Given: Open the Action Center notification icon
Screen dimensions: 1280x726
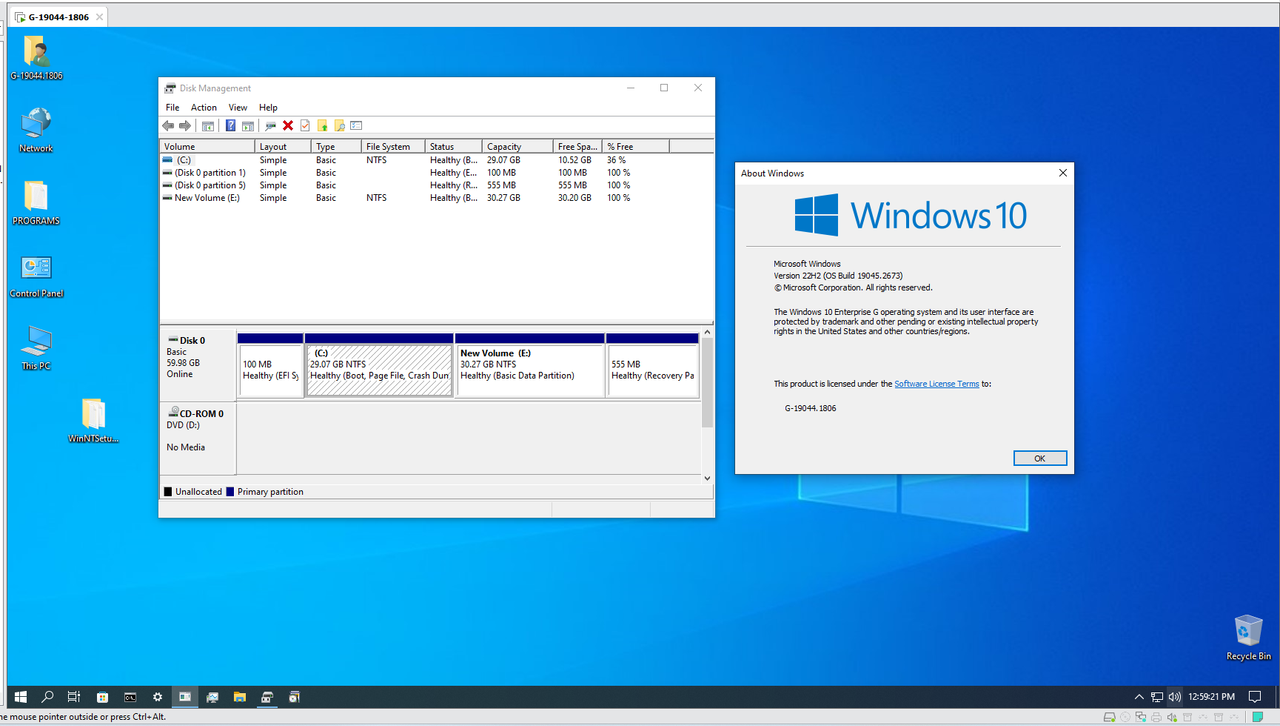Looking at the screenshot, I should (1255, 696).
